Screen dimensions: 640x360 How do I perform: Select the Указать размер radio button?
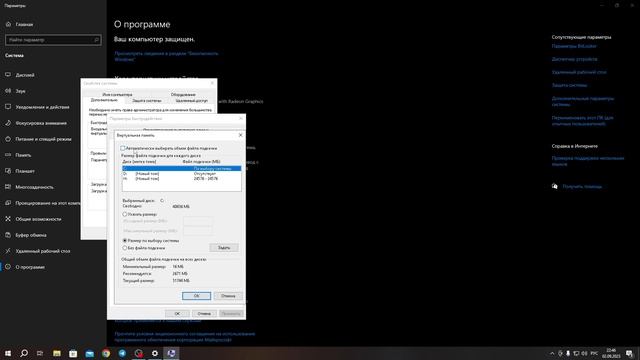click(x=125, y=214)
